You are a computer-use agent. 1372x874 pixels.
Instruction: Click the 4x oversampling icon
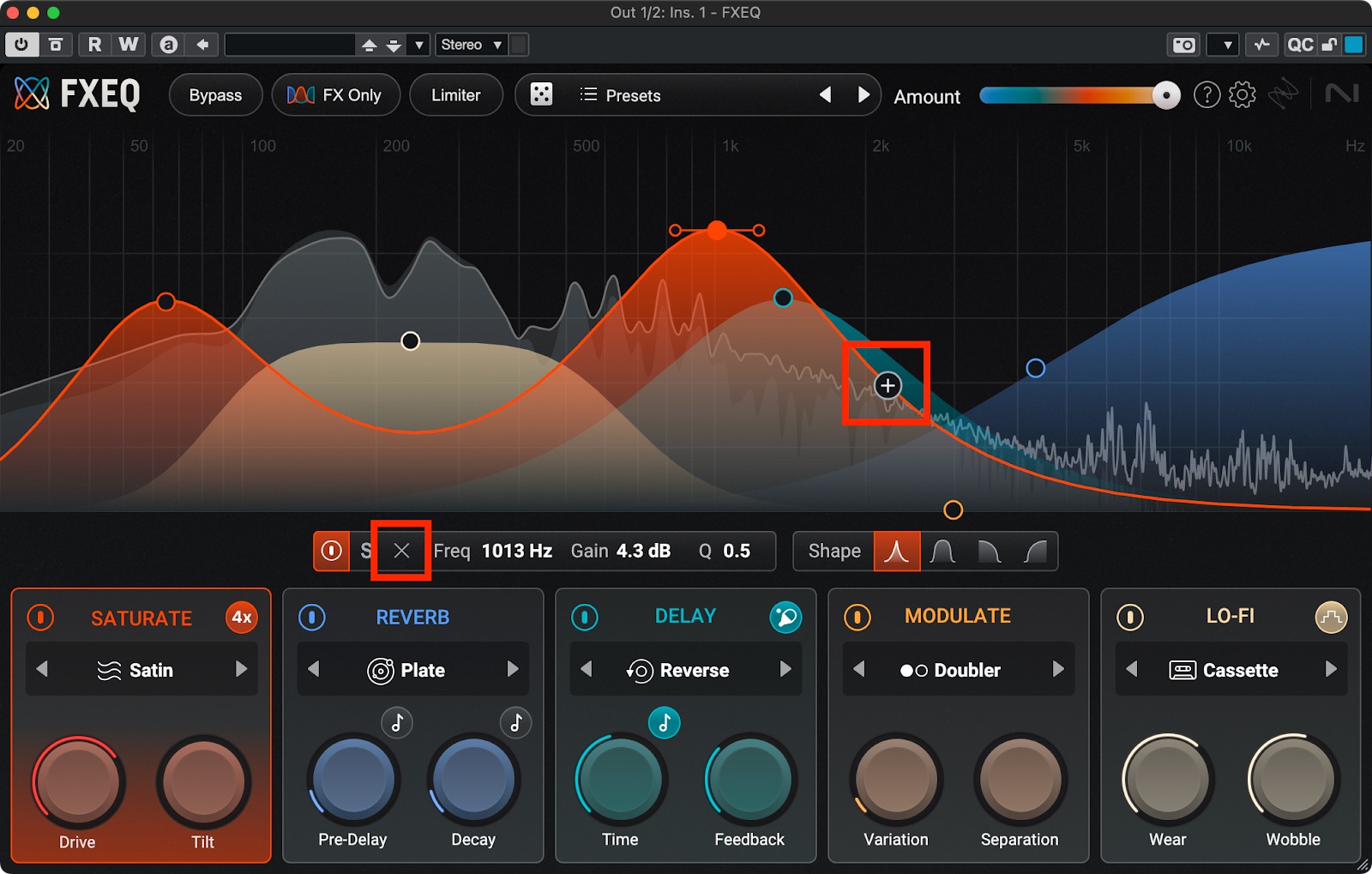[242, 618]
